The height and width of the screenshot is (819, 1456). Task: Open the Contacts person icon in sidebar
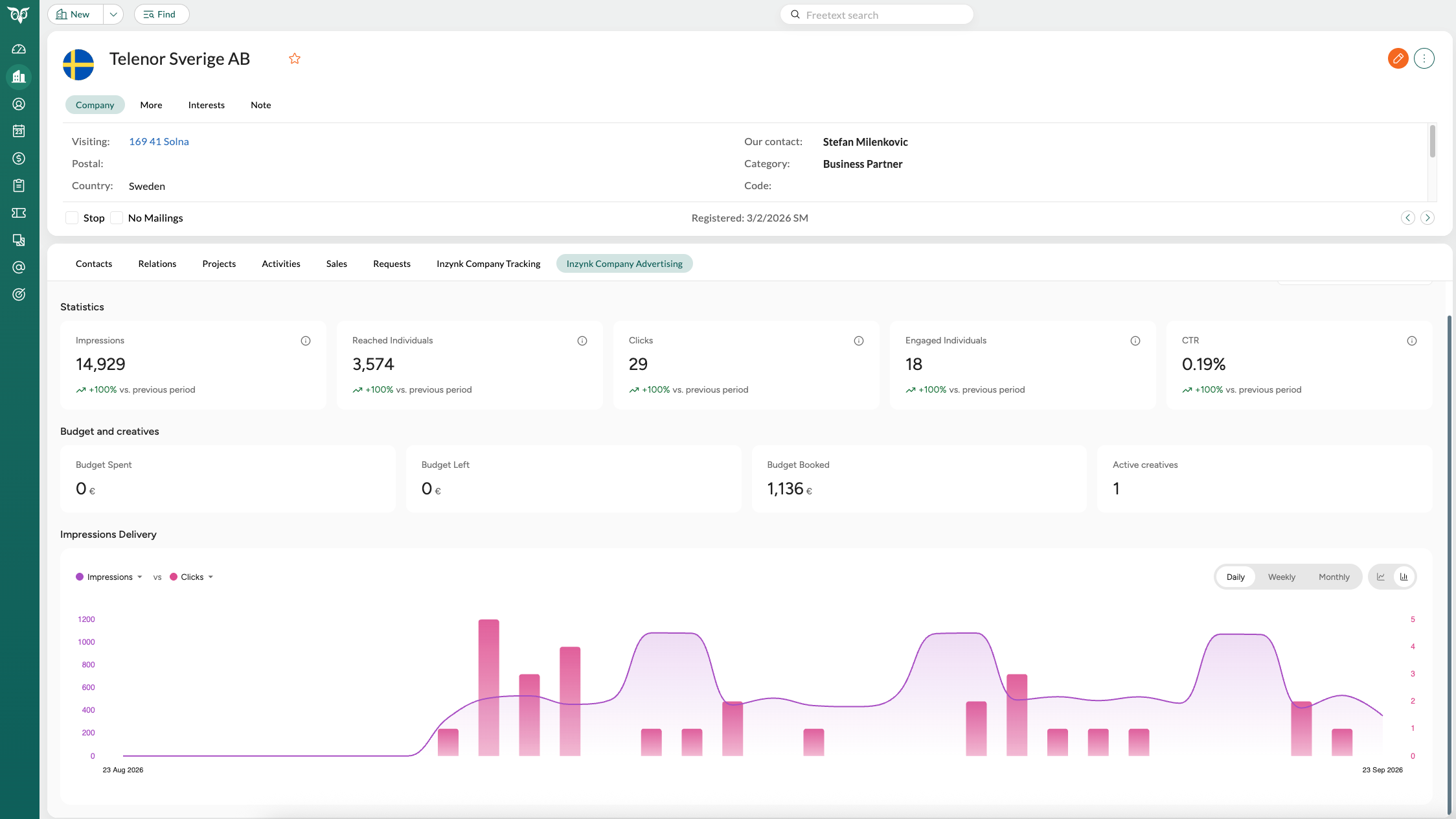click(x=19, y=104)
